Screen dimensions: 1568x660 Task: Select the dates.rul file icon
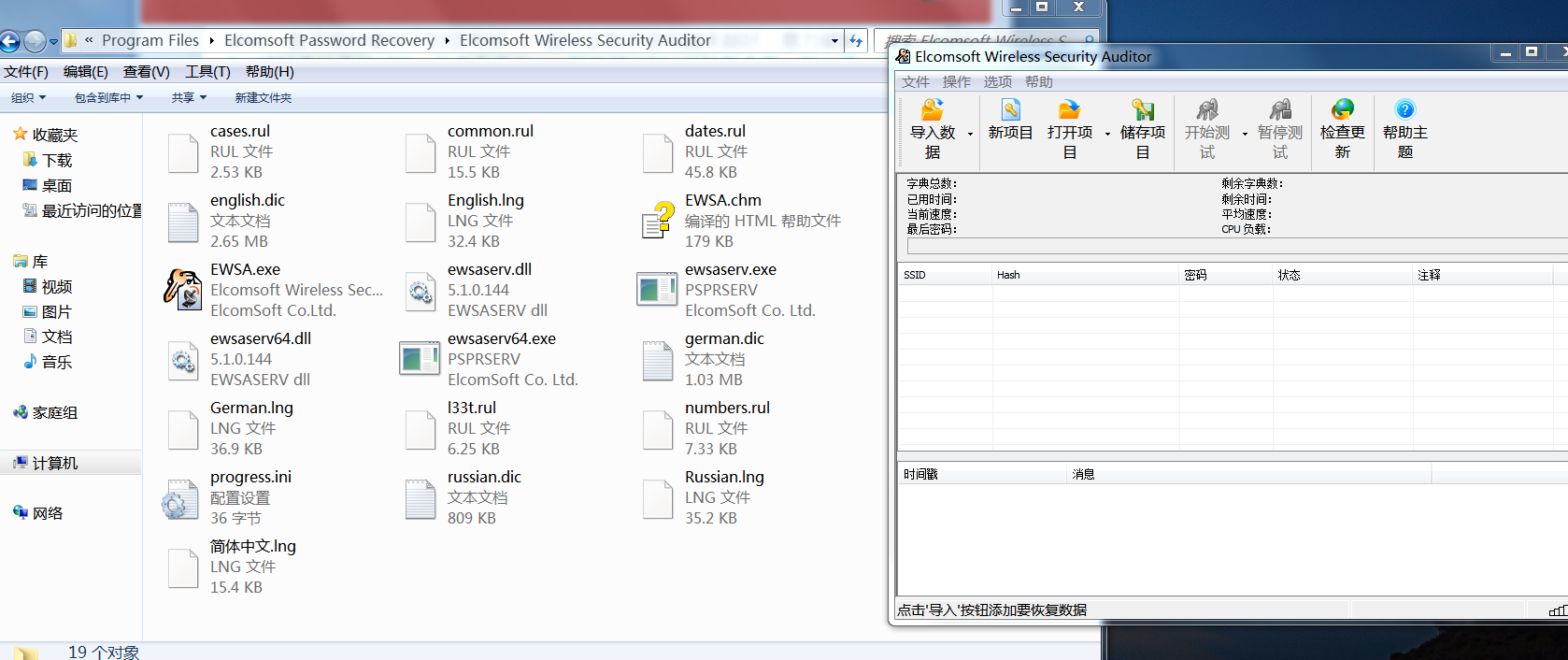click(657, 152)
